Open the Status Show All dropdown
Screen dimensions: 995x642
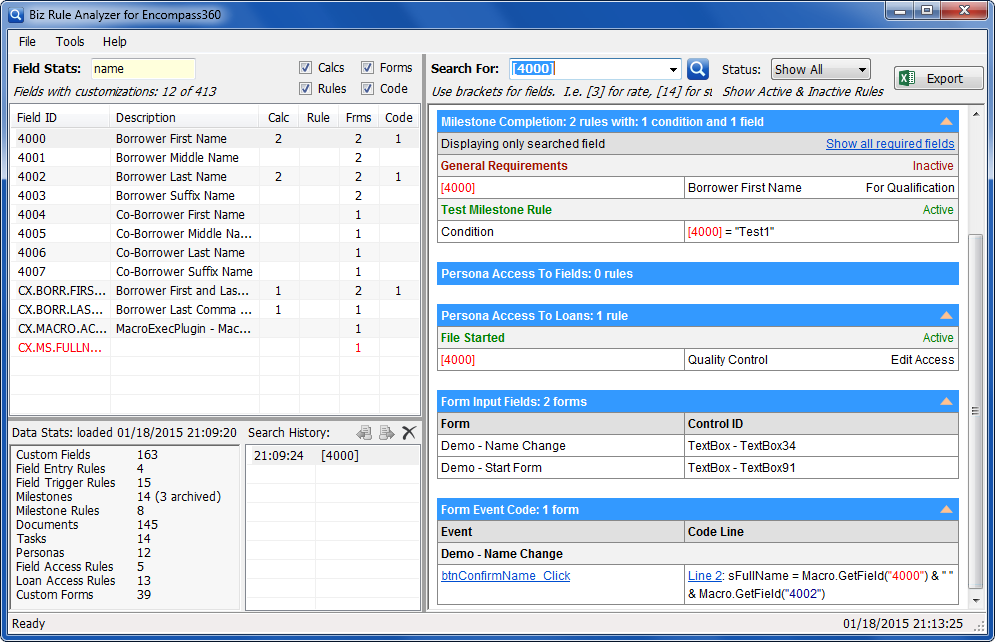pyautogui.click(x=820, y=69)
